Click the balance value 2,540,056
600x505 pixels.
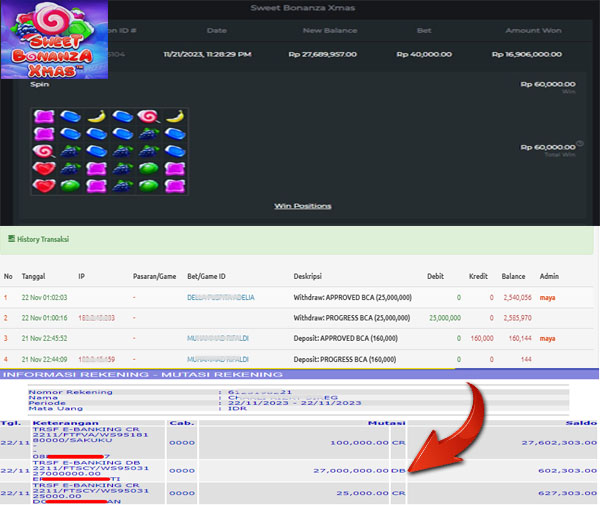(517, 297)
